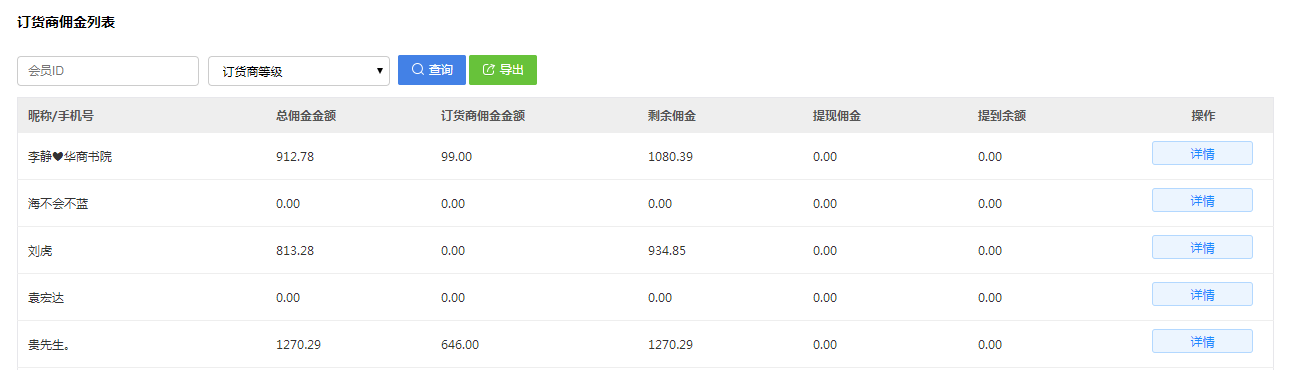Click the 导出 export button
The image size is (1290, 370).
tap(503, 70)
